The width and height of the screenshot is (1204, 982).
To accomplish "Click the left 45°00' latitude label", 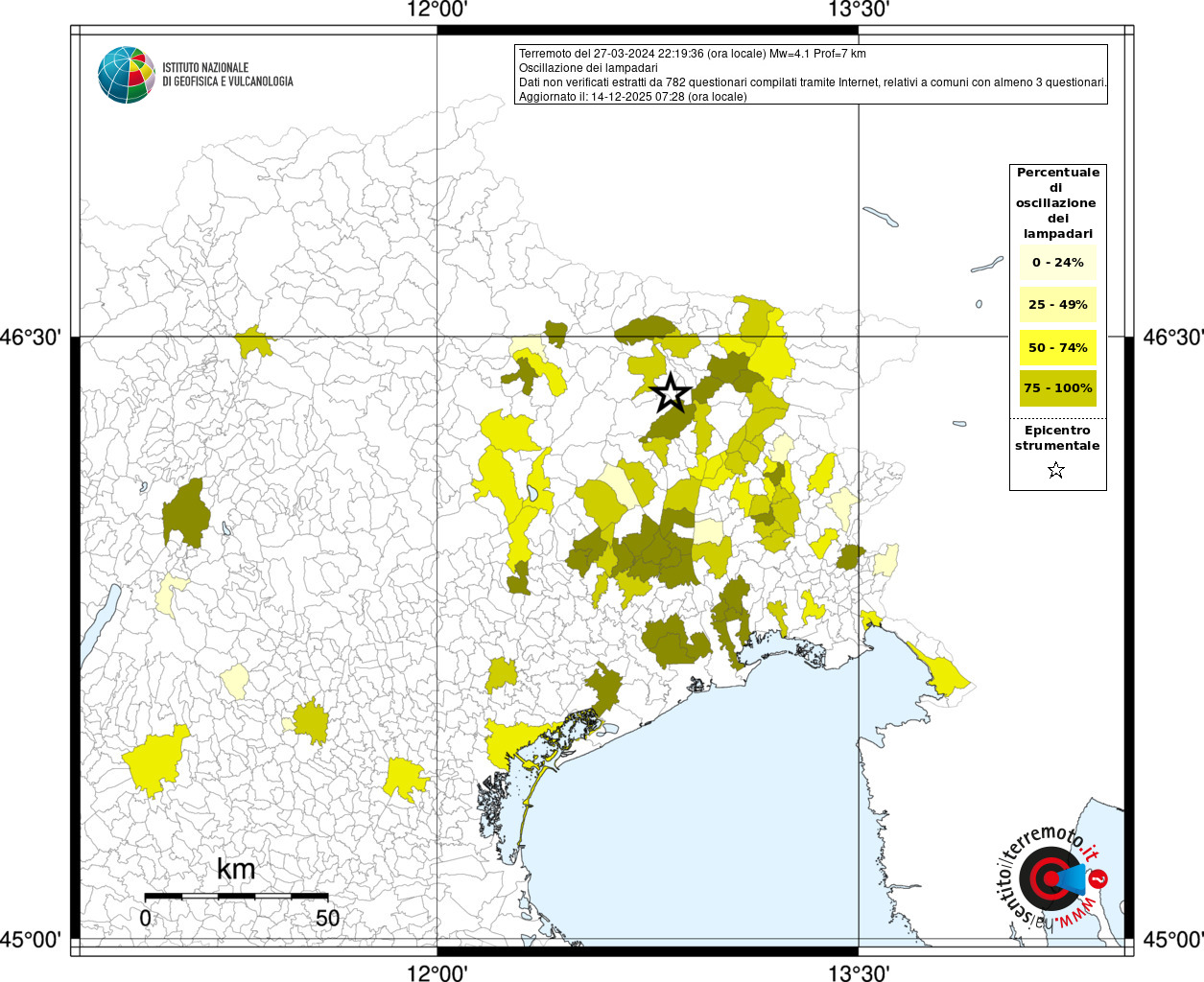I will click(x=31, y=940).
